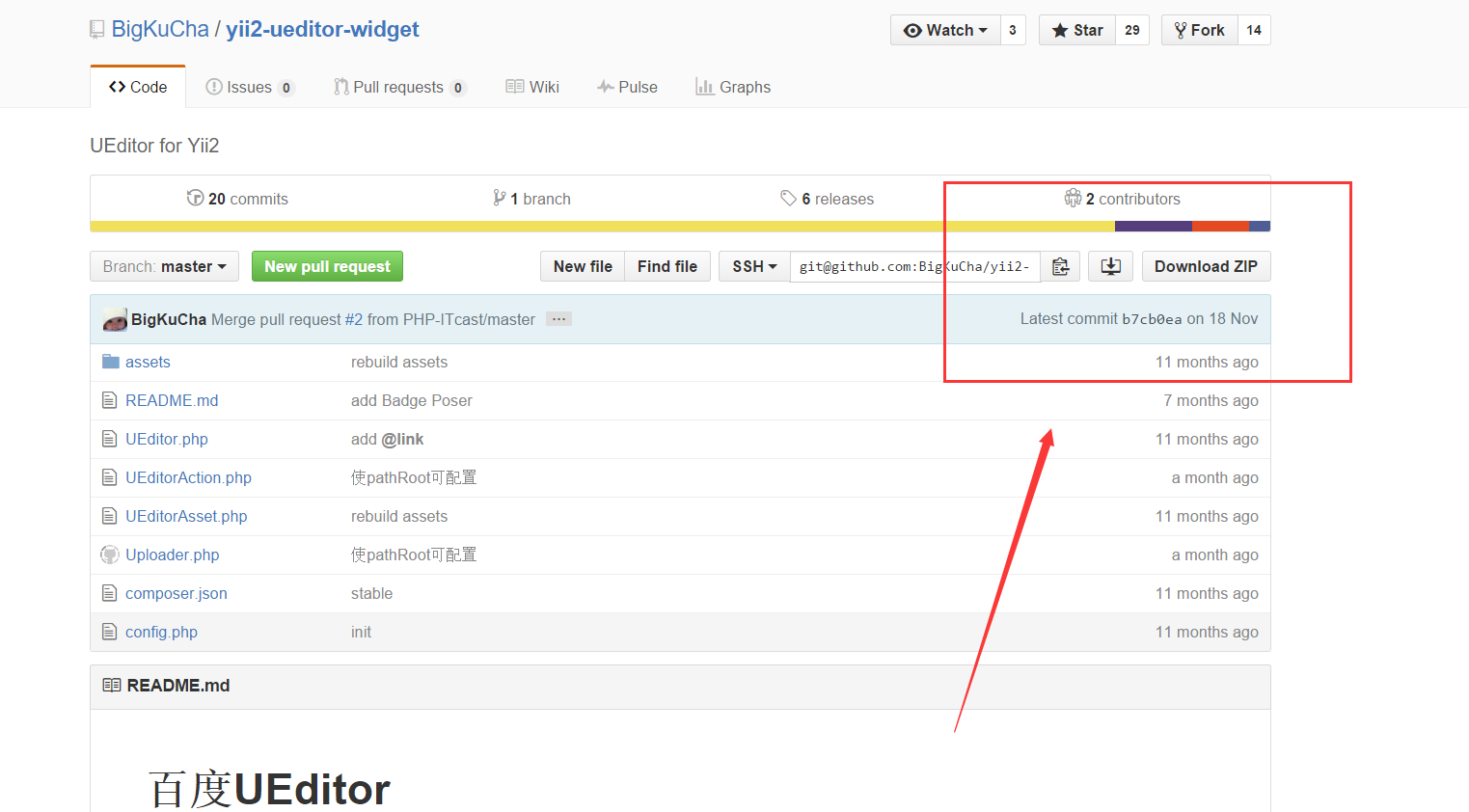This screenshot has height=812, width=1469.
Task: Click the 'stable' commit message
Action: [x=371, y=593]
